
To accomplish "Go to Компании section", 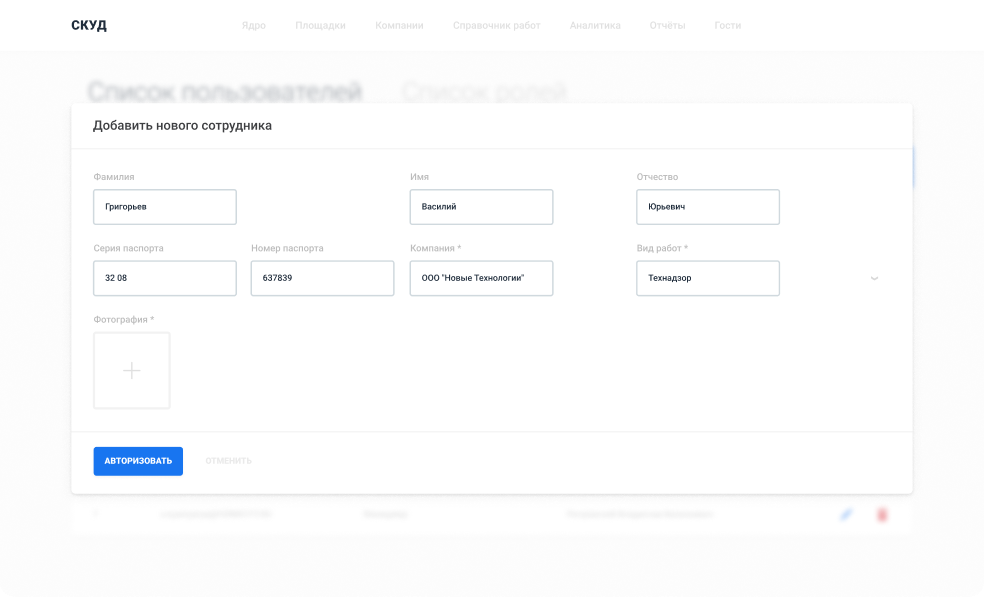I will coord(399,26).
